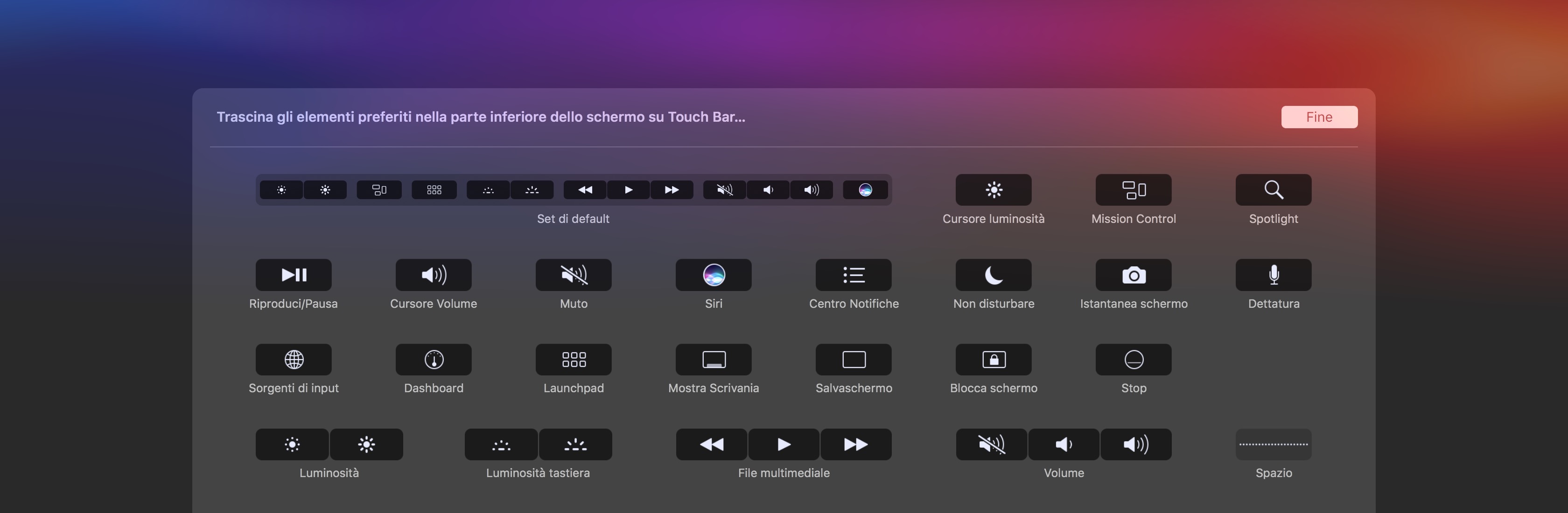
Task: Click the Launchpad grid item
Action: (574, 360)
